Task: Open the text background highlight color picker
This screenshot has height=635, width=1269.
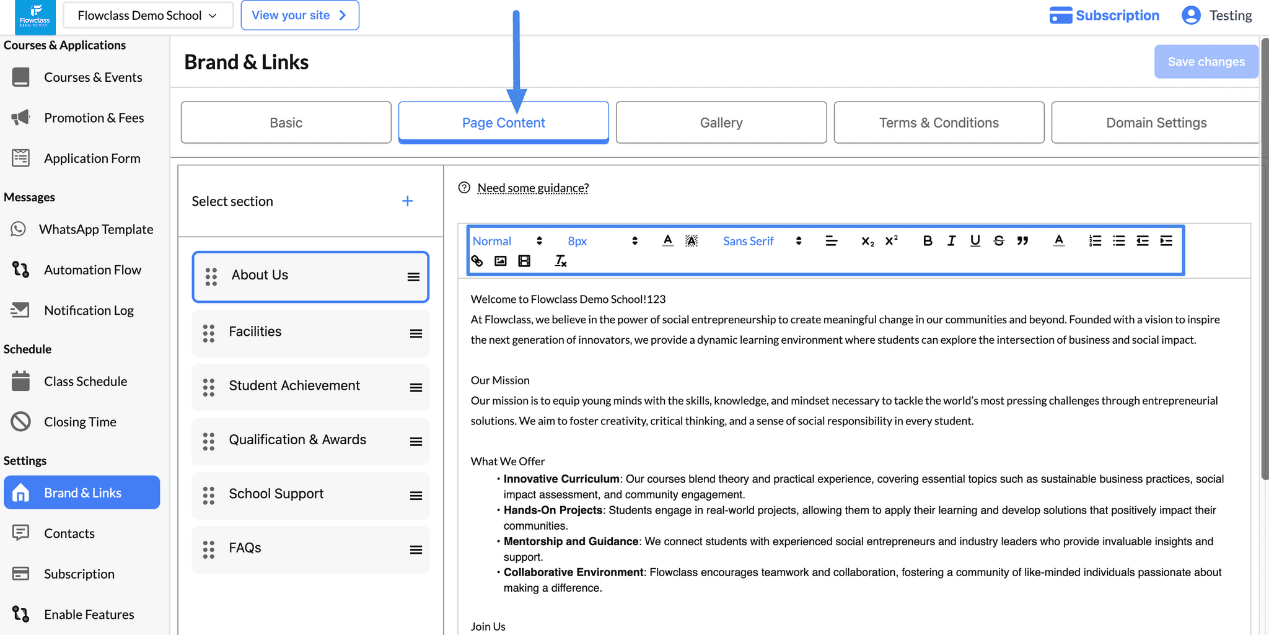Action: click(691, 241)
